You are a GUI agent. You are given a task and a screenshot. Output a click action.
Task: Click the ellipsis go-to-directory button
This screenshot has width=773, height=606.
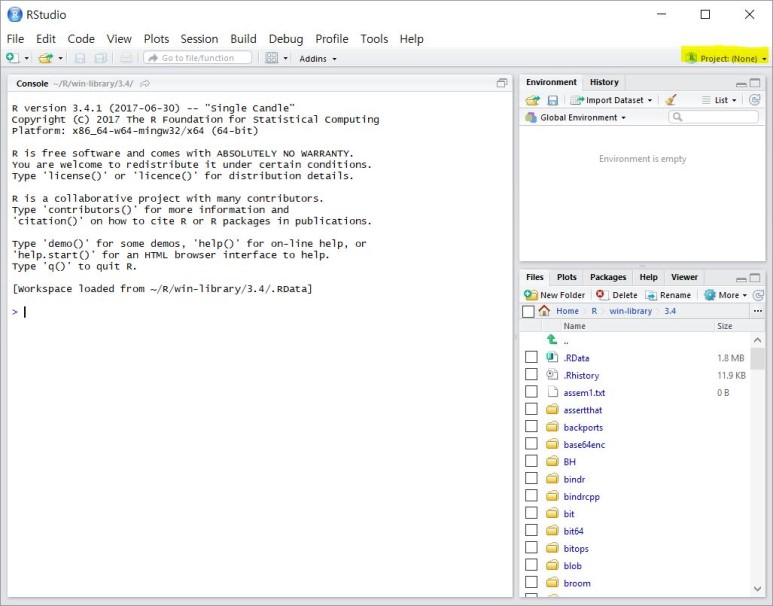758,311
